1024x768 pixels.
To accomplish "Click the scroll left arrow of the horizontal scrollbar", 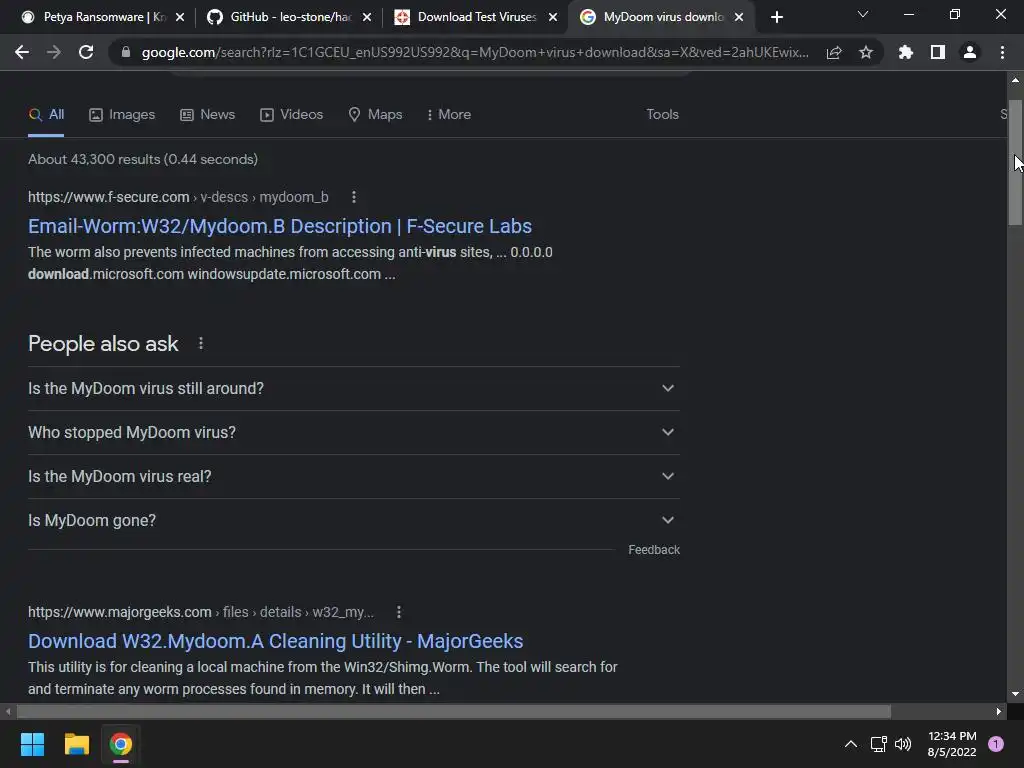I will 8,711.
